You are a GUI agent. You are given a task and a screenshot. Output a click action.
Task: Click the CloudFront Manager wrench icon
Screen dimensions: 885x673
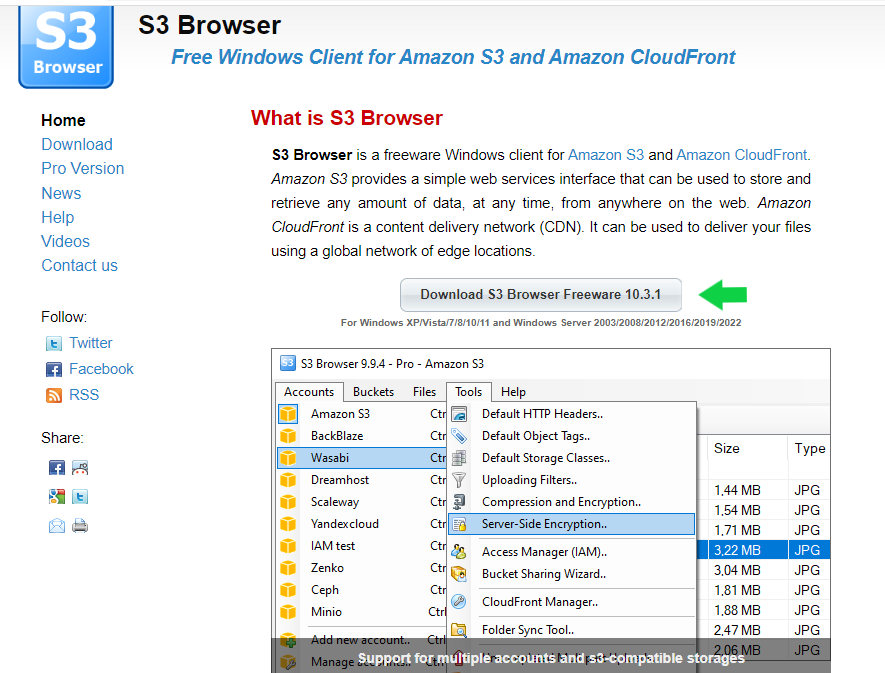(459, 602)
